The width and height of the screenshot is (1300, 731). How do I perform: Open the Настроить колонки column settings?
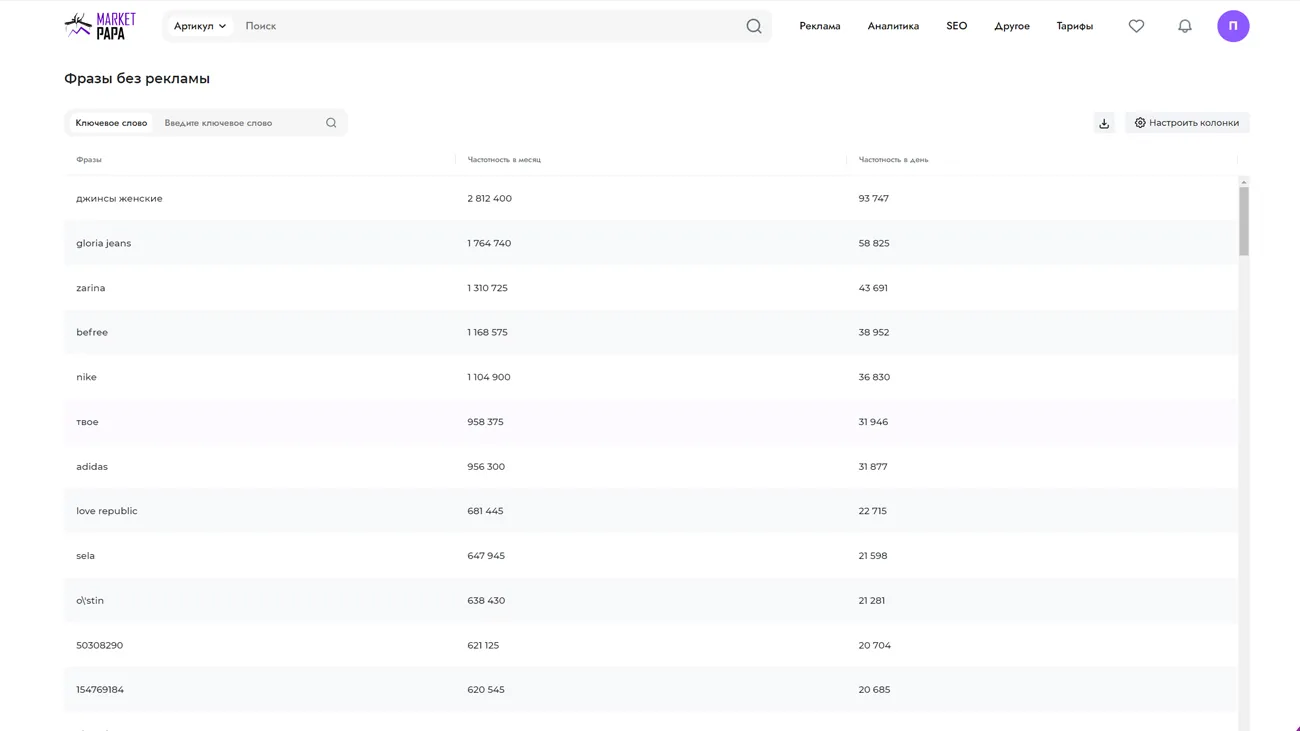(x=1186, y=123)
